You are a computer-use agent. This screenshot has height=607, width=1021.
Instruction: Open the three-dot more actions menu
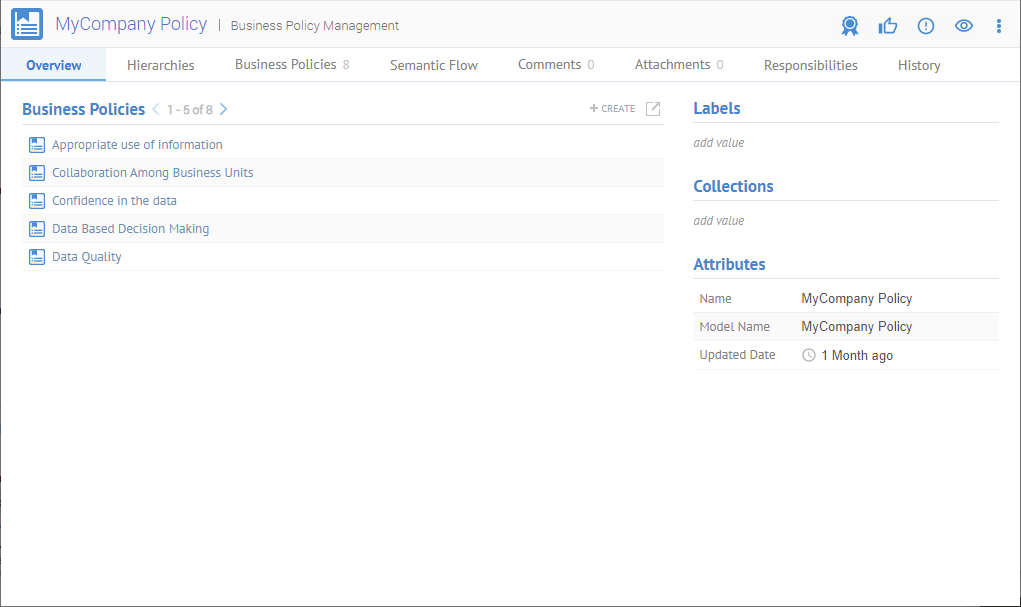click(x=999, y=26)
